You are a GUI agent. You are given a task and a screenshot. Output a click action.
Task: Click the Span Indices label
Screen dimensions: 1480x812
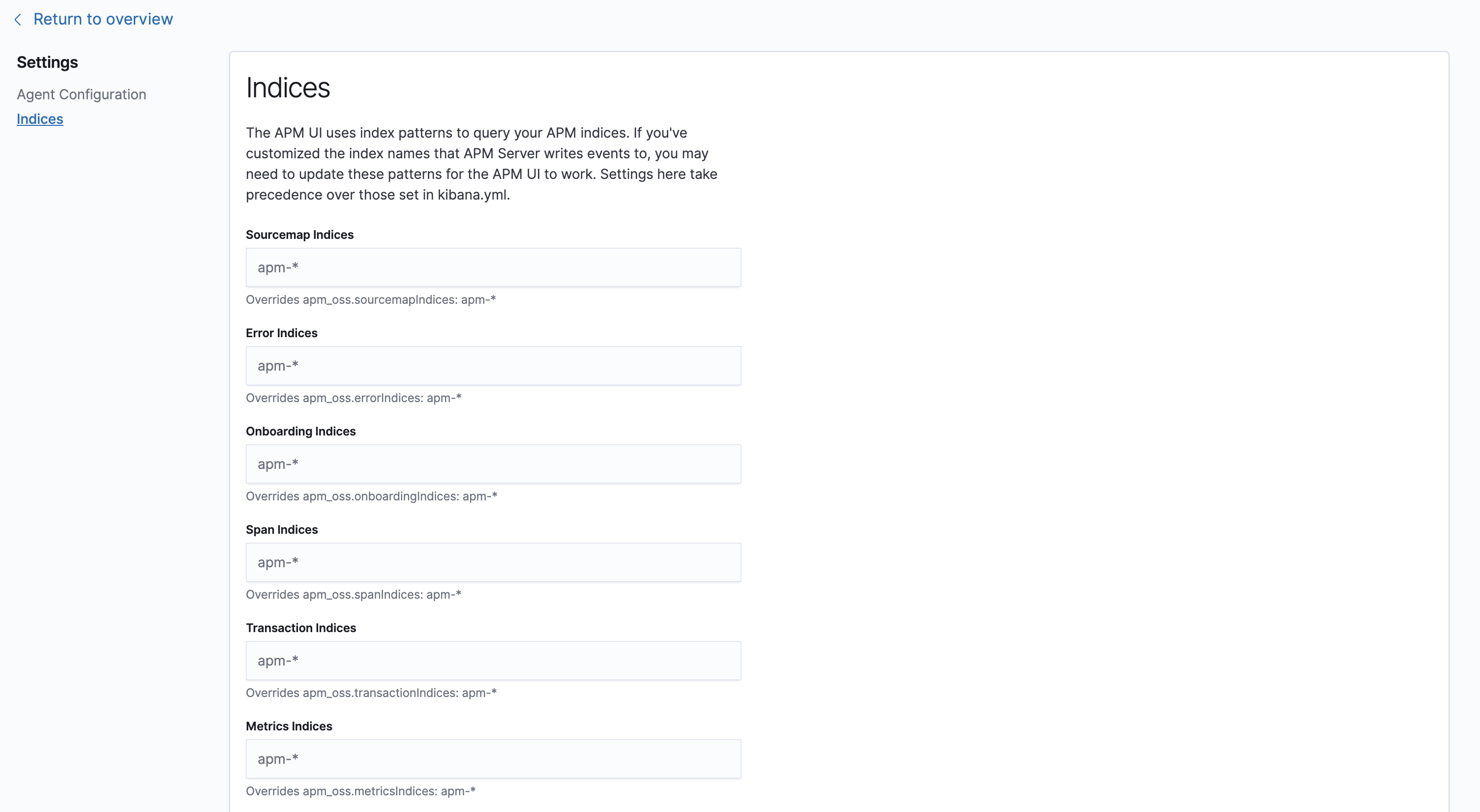click(x=282, y=529)
